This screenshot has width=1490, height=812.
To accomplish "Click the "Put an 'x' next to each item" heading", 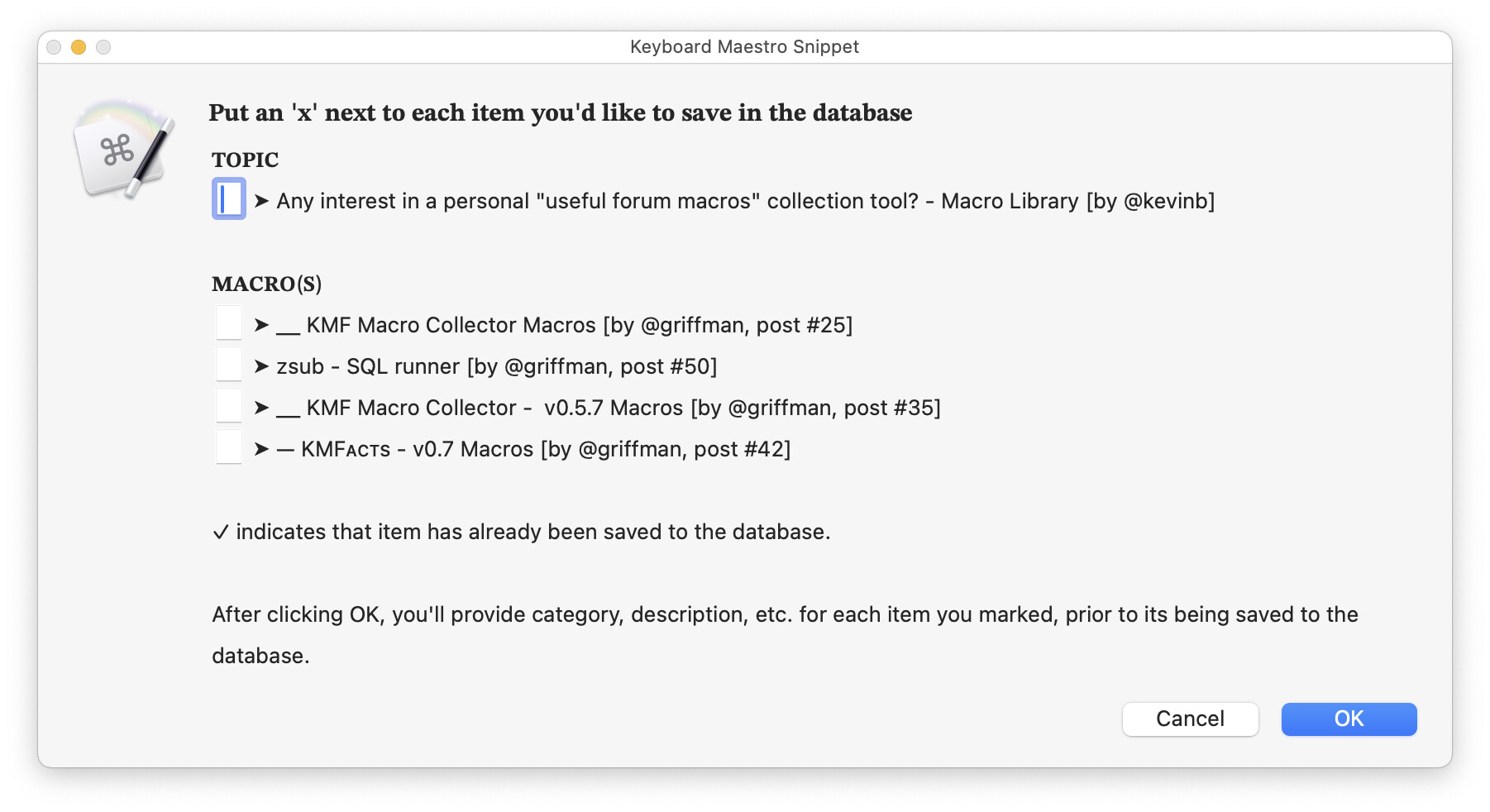I will (x=560, y=112).
